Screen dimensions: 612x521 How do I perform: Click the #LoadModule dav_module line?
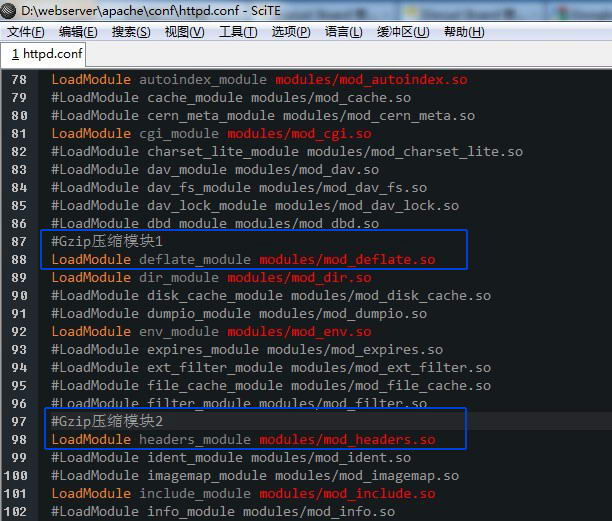[x=215, y=169]
